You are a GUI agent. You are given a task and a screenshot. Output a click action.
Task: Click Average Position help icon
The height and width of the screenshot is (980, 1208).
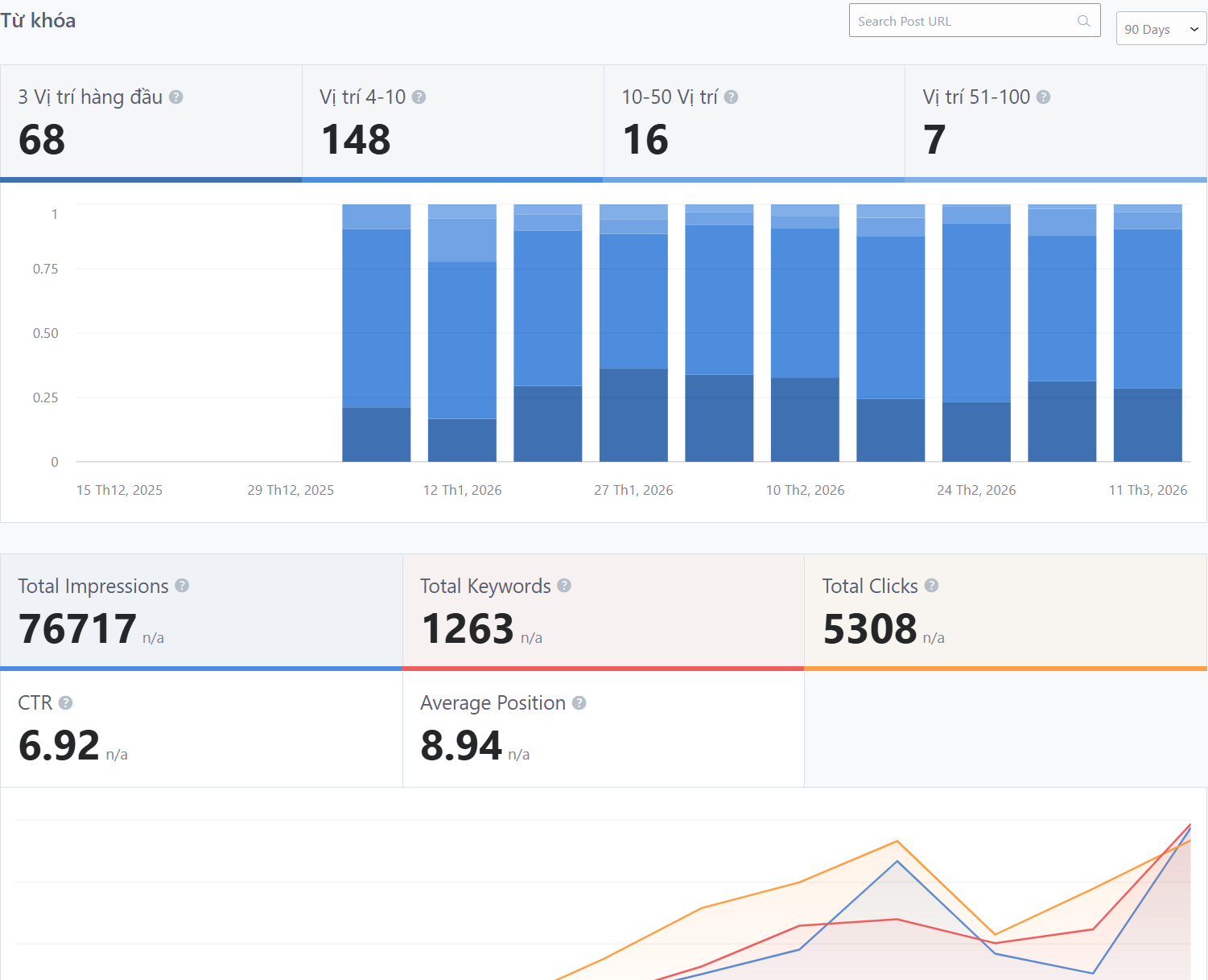pos(579,703)
